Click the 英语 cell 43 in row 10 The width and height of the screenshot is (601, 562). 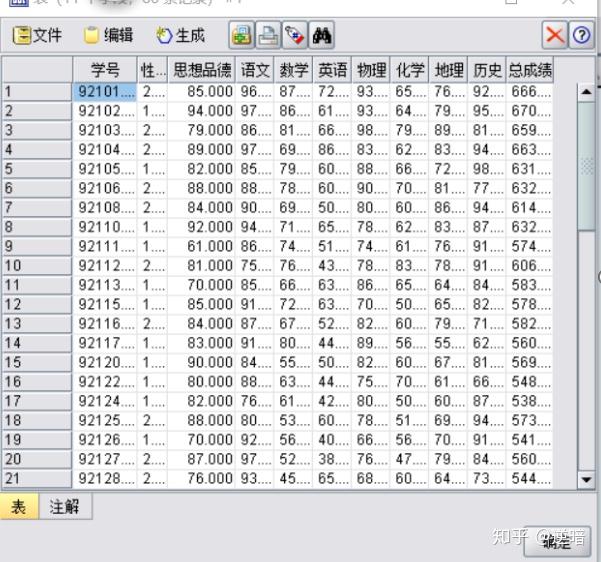click(332, 266)
